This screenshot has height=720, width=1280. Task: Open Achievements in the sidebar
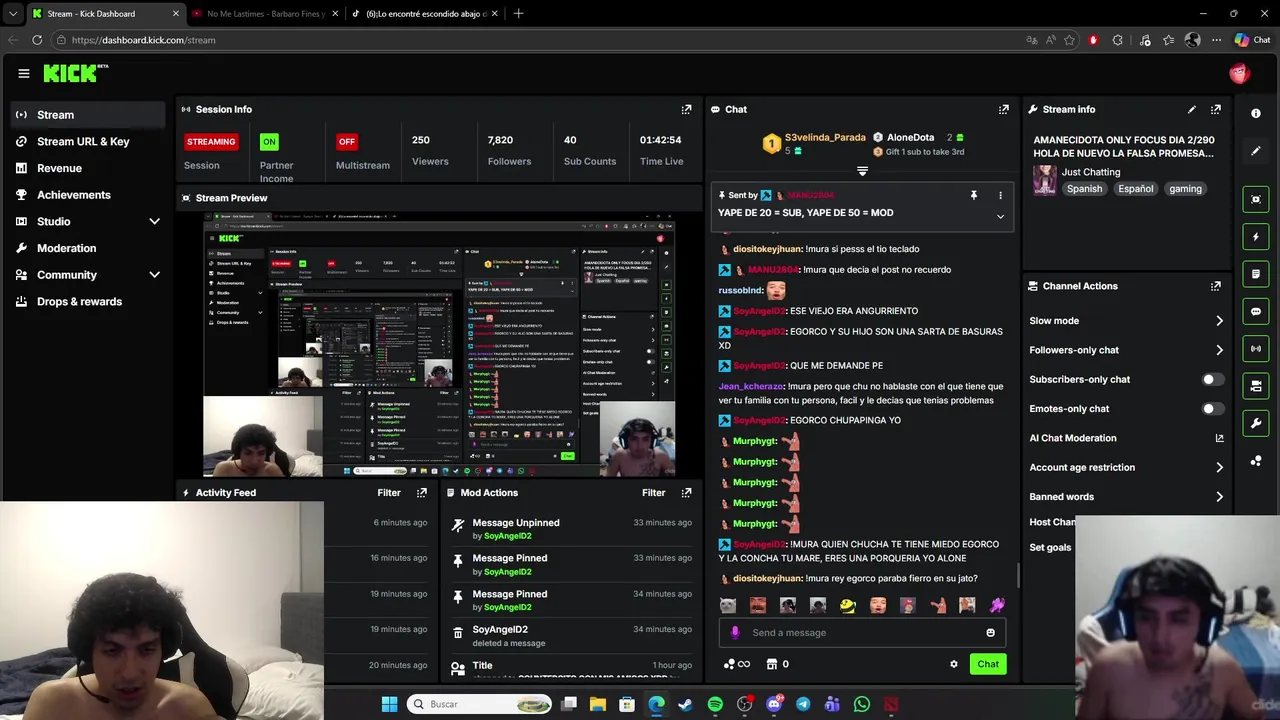pos(88,195)
